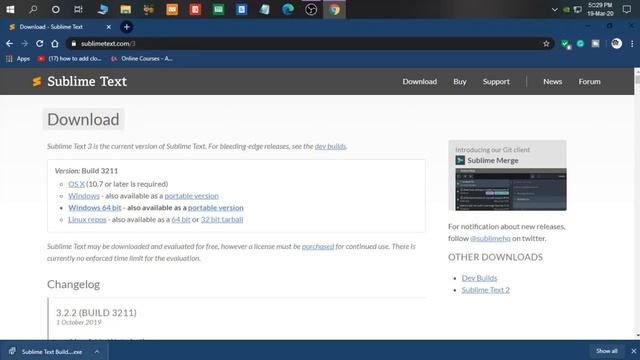Open the Sublime Merge promo screenshot
Viewport: 640px width, 360px height.
[x=511, y=189]
